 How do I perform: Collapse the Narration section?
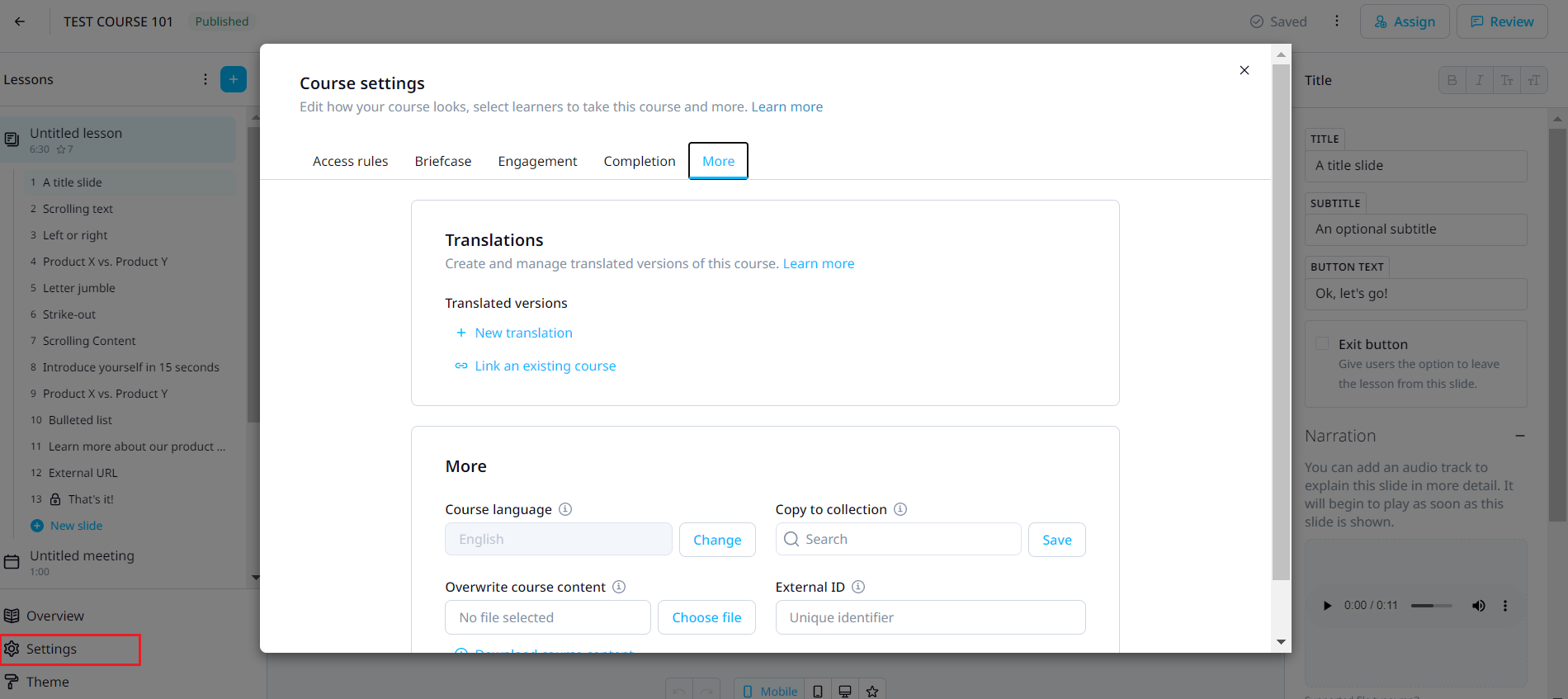pos(1520,436)
